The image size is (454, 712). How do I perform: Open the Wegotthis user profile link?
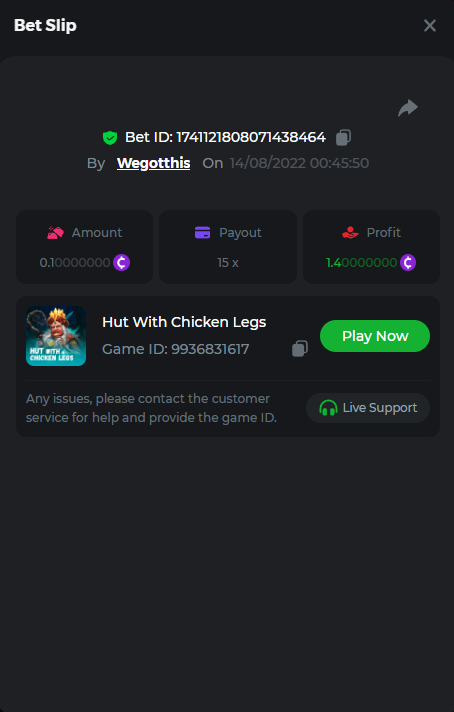(153, 163)
